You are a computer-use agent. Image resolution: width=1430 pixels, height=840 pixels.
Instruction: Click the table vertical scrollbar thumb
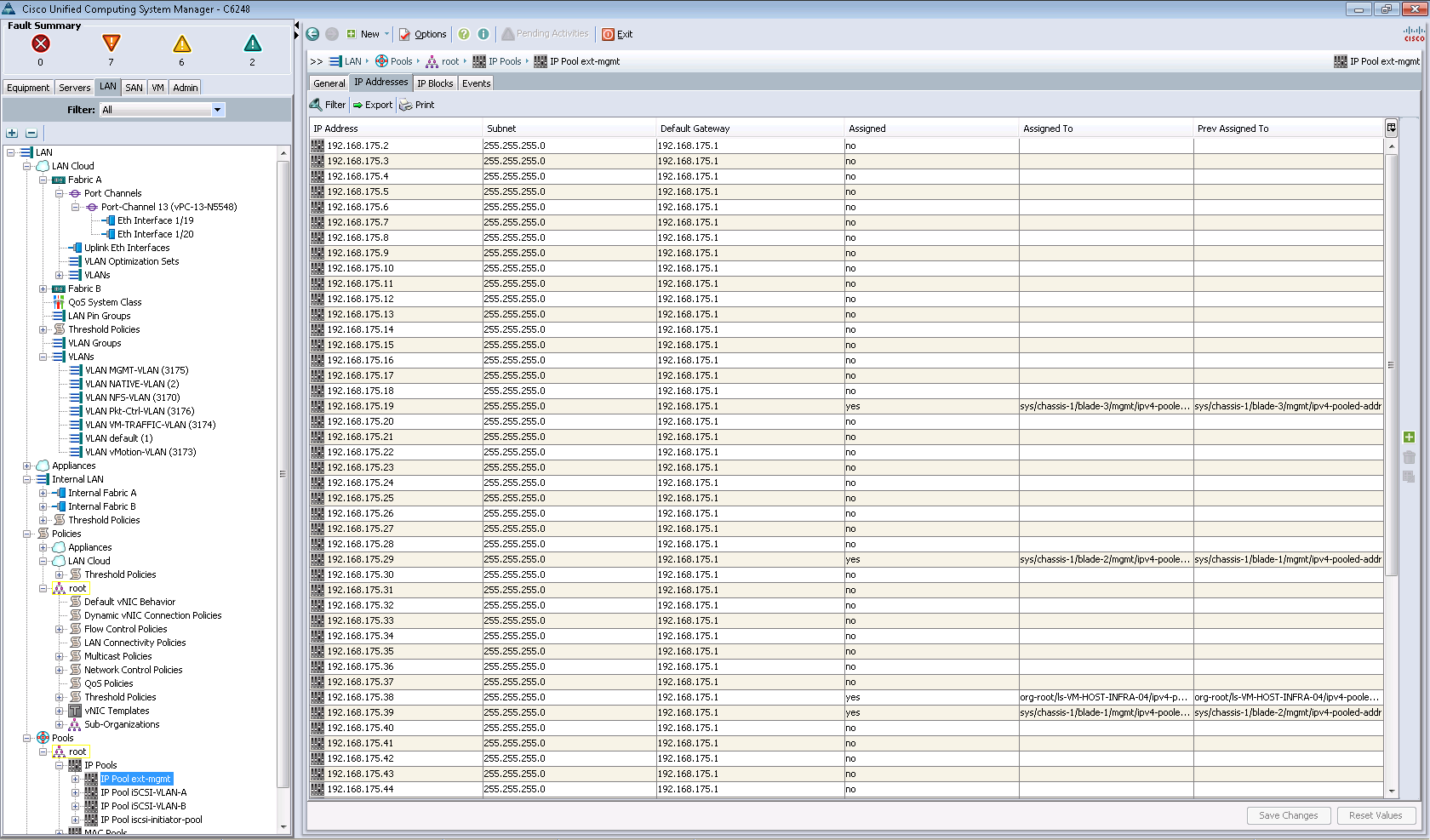click(x=1391, y=365)
